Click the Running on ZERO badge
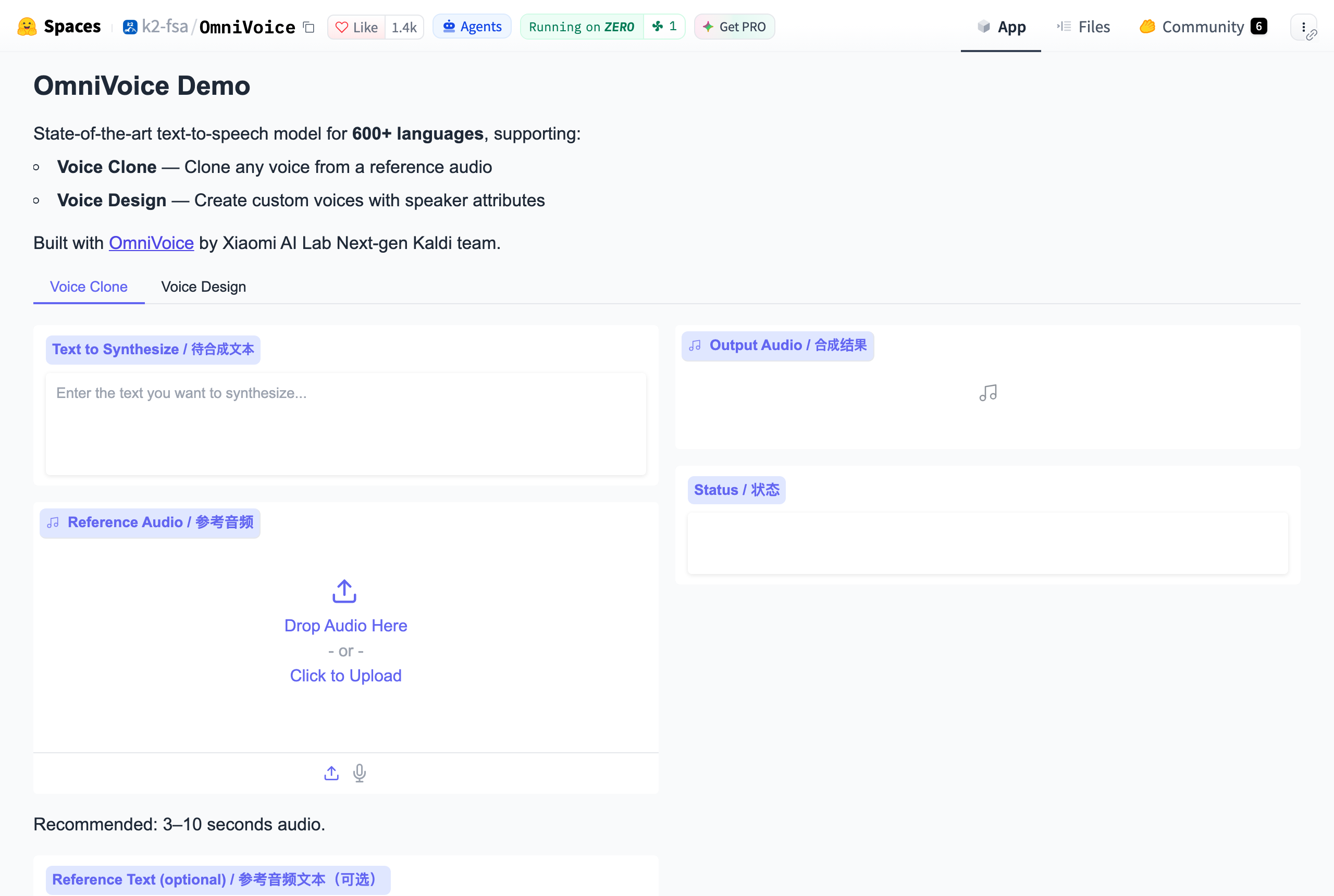The width and height of the screenshot is (1334, 896). (x=582, y=27)
